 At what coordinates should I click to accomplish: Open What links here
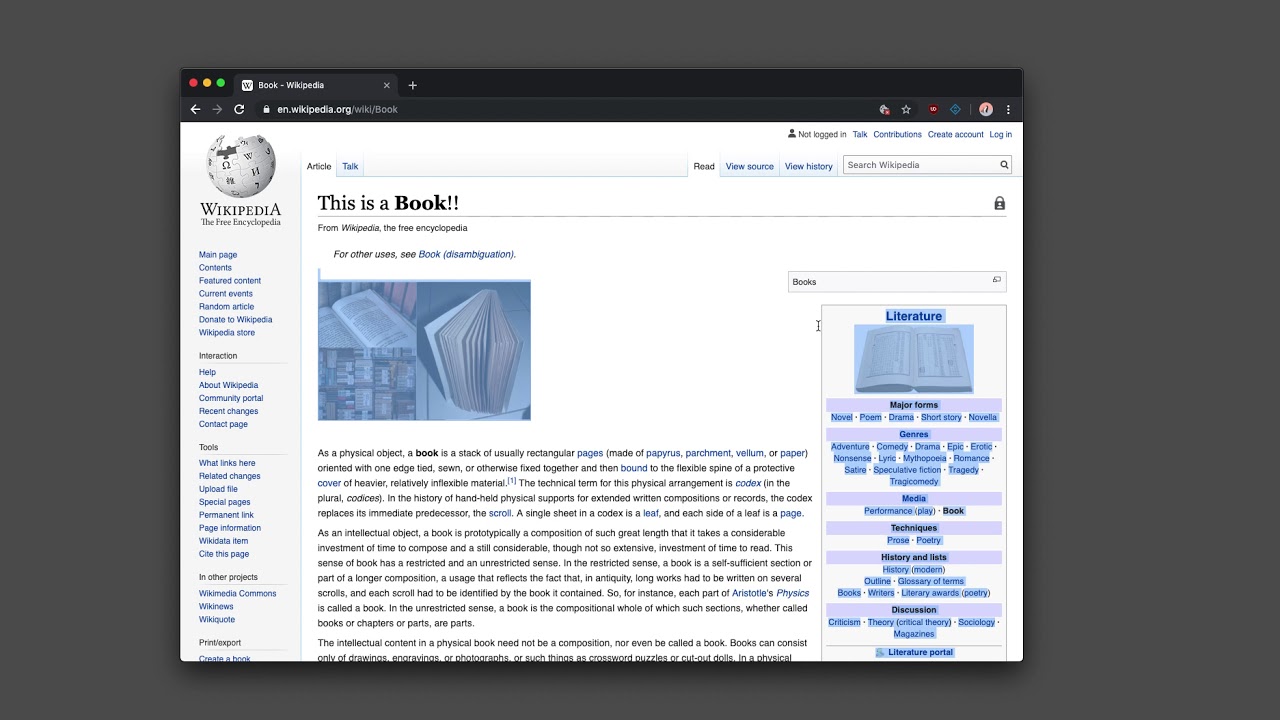coord(227,463)
